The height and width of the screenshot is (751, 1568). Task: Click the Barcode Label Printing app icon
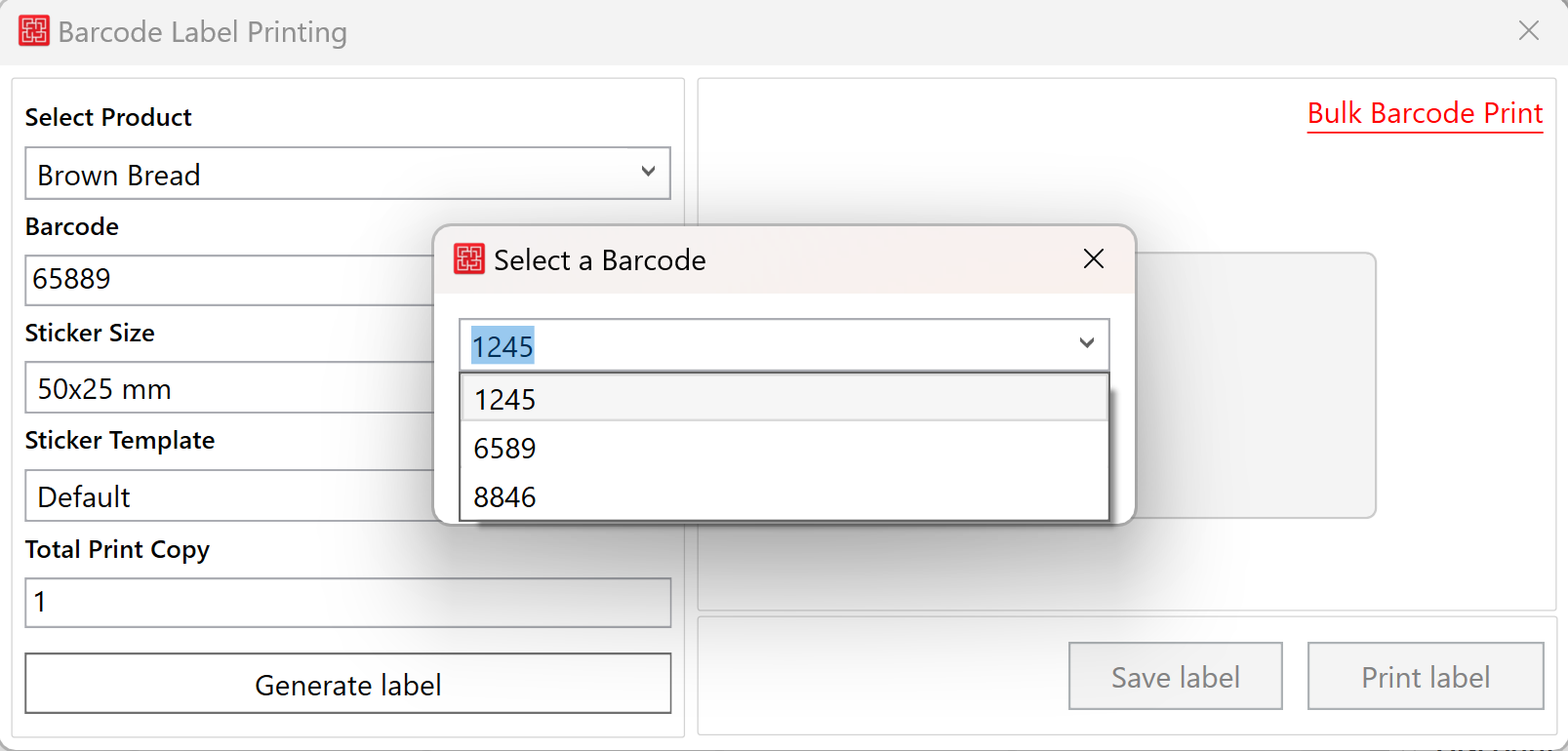34,31
